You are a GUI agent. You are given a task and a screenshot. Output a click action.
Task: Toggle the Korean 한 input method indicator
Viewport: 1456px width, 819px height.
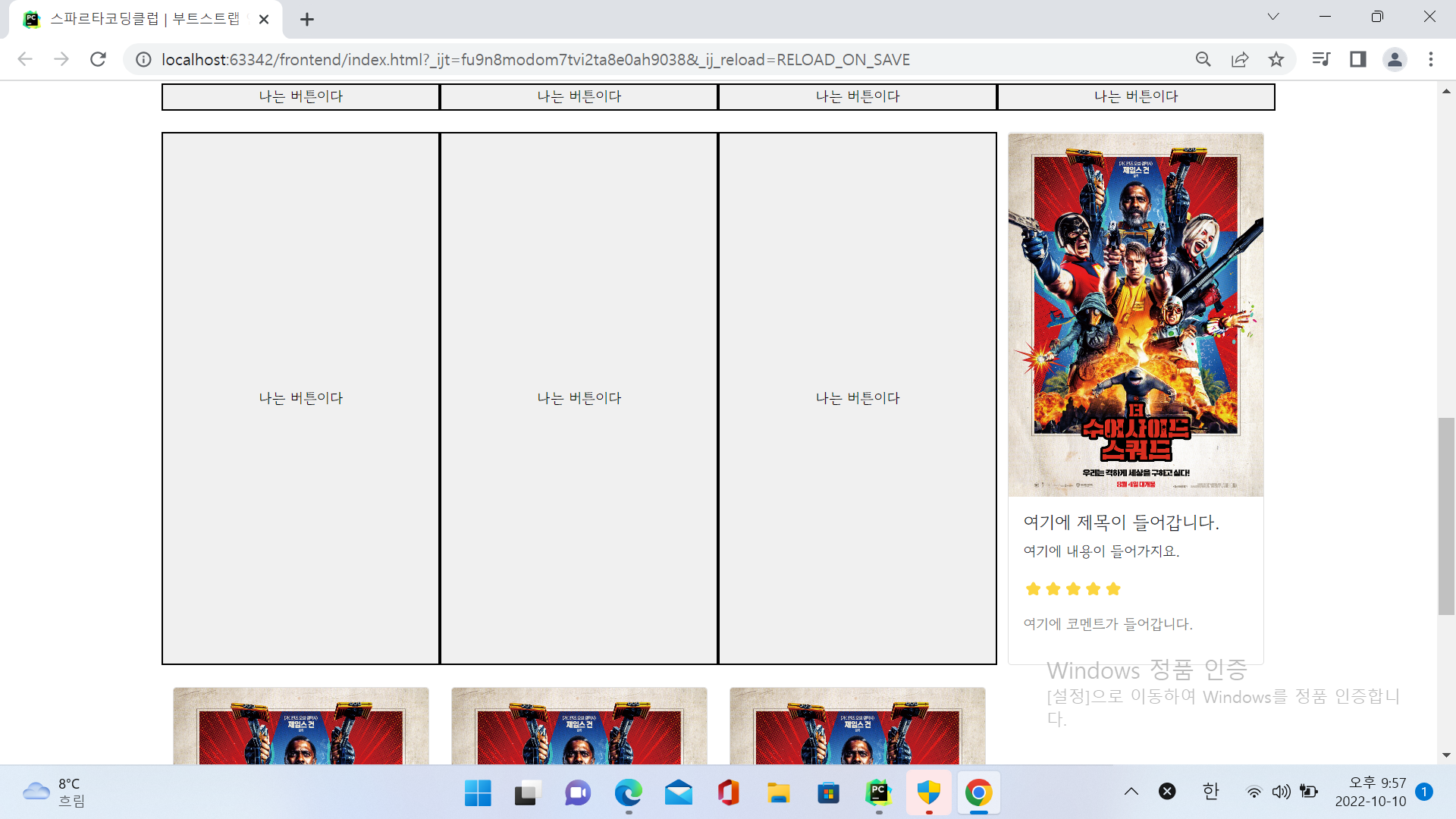pos(1210,792)
